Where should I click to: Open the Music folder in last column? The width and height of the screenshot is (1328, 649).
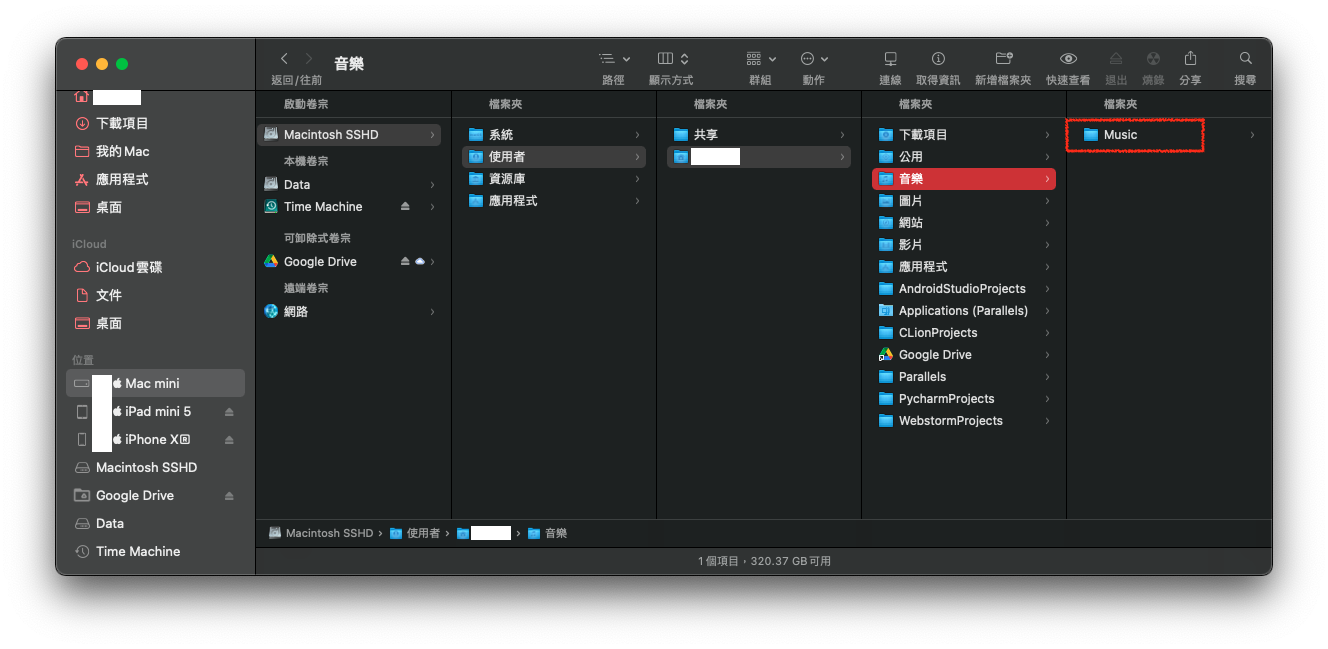(x=1120, y=135)
